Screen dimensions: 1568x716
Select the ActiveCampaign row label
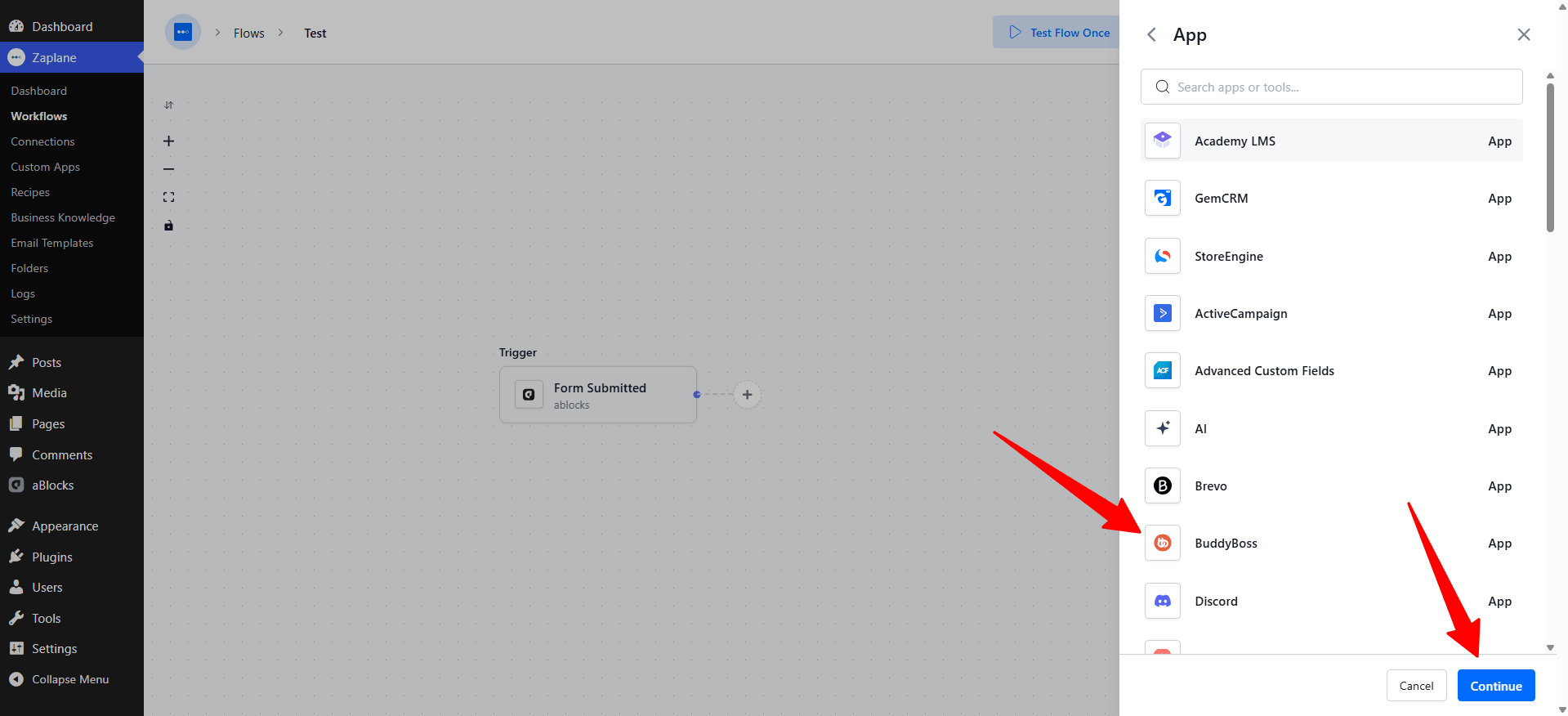[1240, 313]
